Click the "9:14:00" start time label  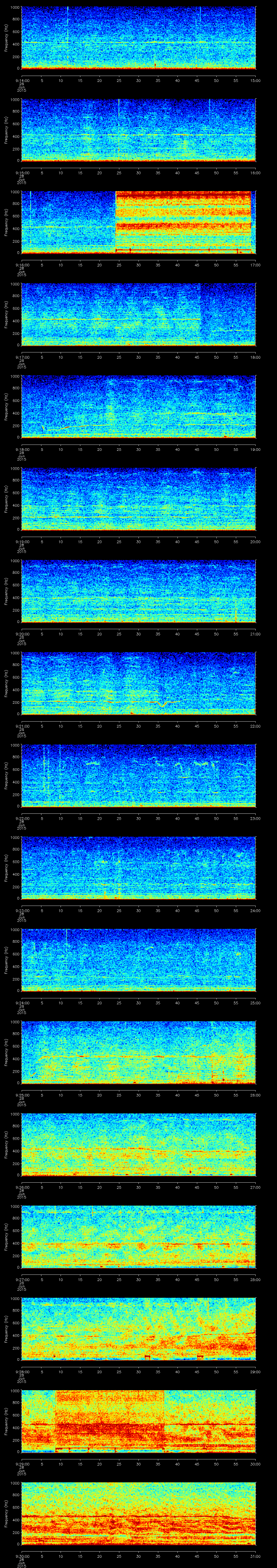pos(22,80)
